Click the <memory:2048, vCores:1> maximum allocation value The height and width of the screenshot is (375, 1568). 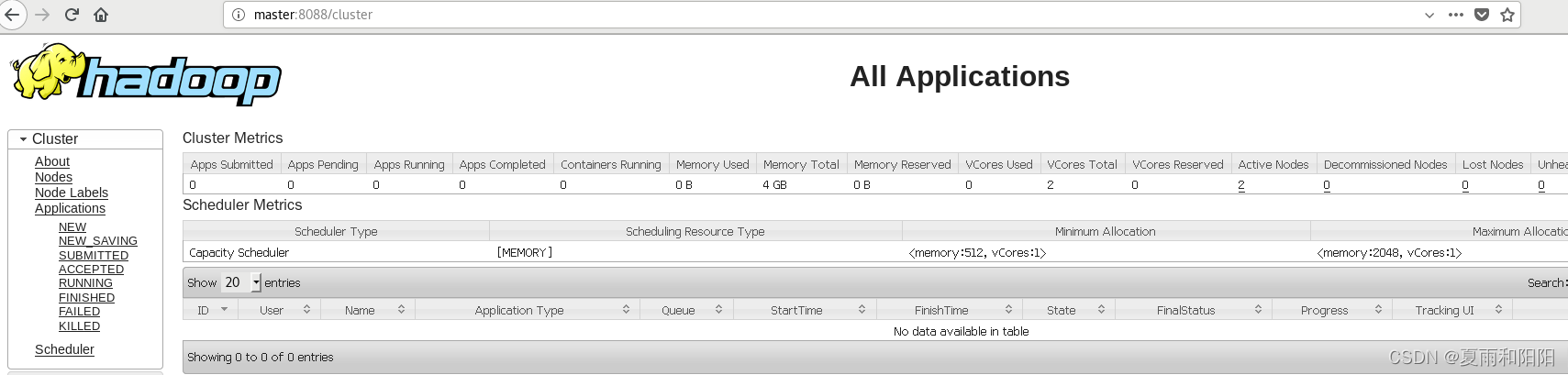tap(1389, 253)
